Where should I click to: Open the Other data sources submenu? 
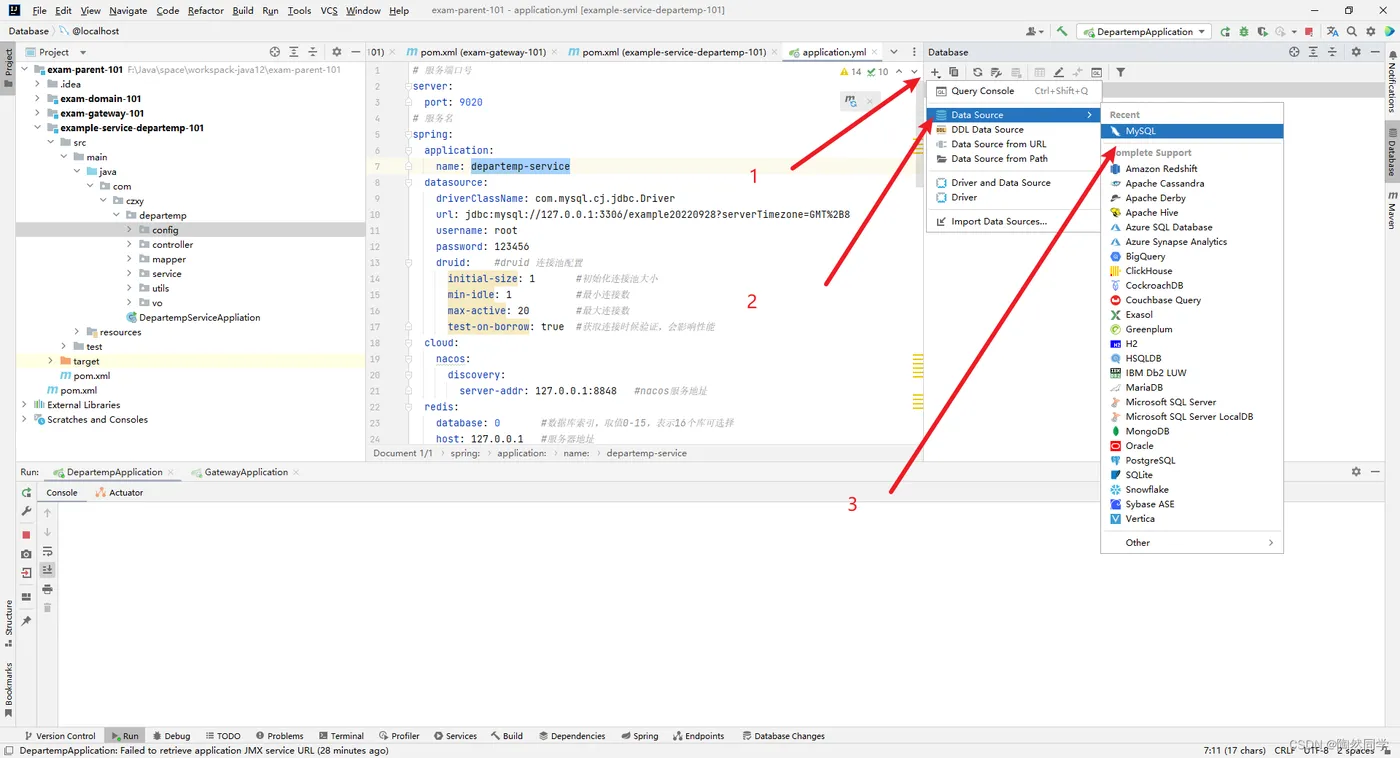(1192, 542)
